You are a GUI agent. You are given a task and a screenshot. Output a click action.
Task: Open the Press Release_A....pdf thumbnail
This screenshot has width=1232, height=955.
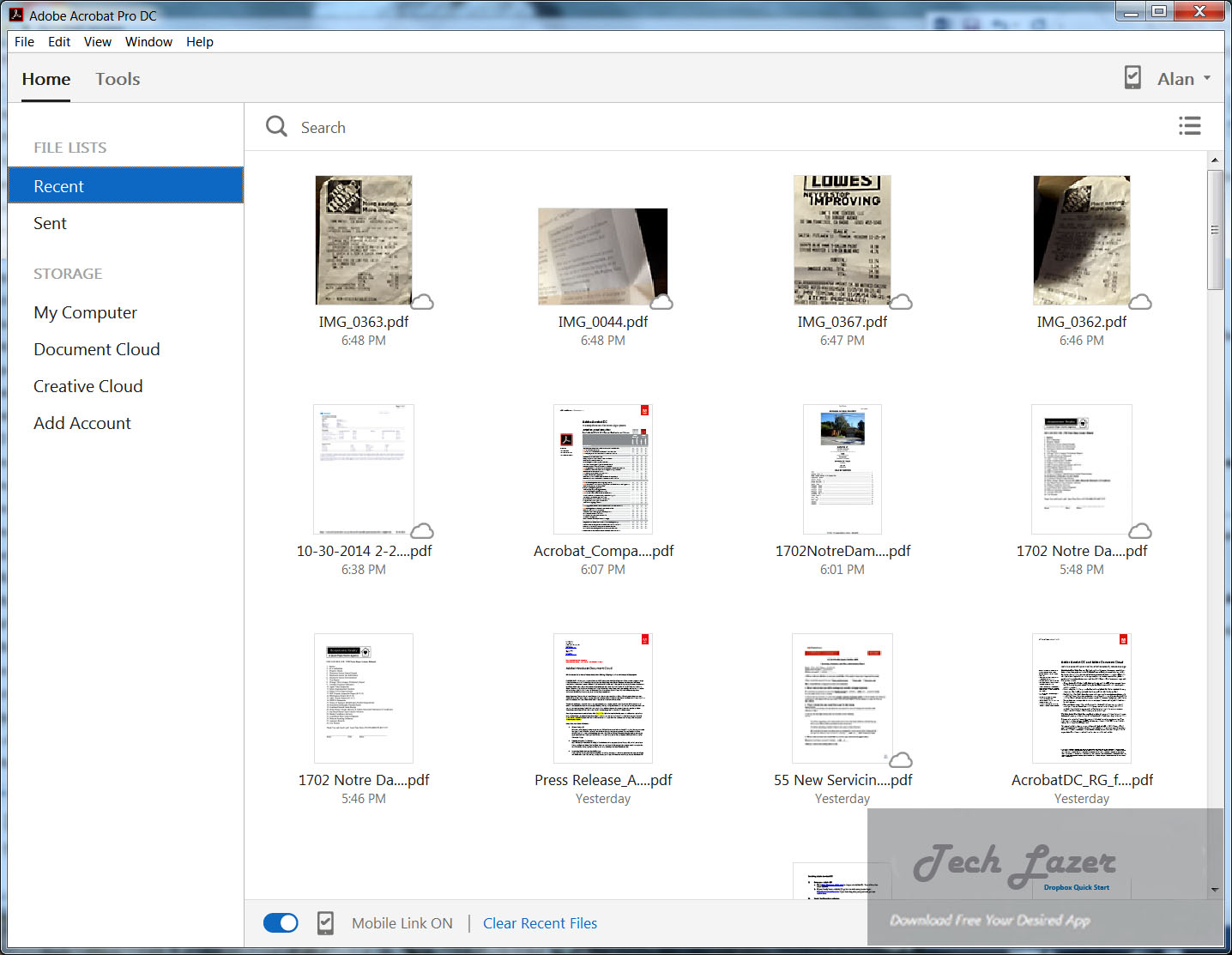[603, 698]
